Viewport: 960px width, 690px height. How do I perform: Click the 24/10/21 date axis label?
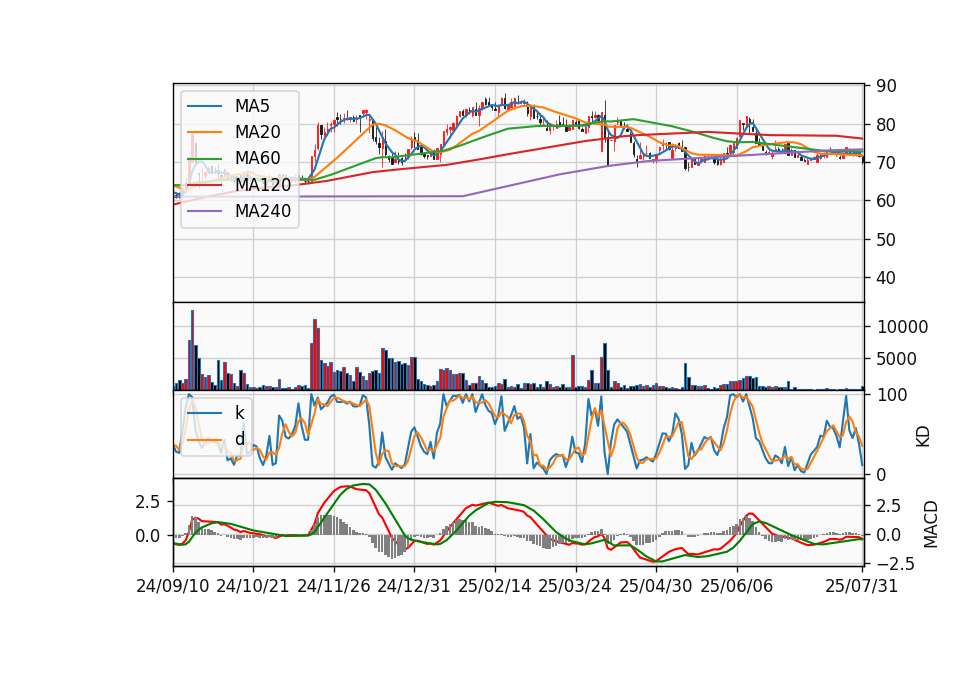[x=253, y=586]
